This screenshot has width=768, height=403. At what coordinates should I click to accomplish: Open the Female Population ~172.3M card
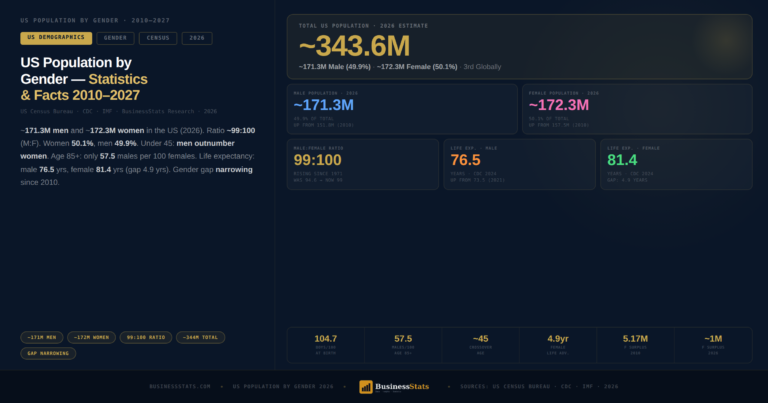[637, 109]
